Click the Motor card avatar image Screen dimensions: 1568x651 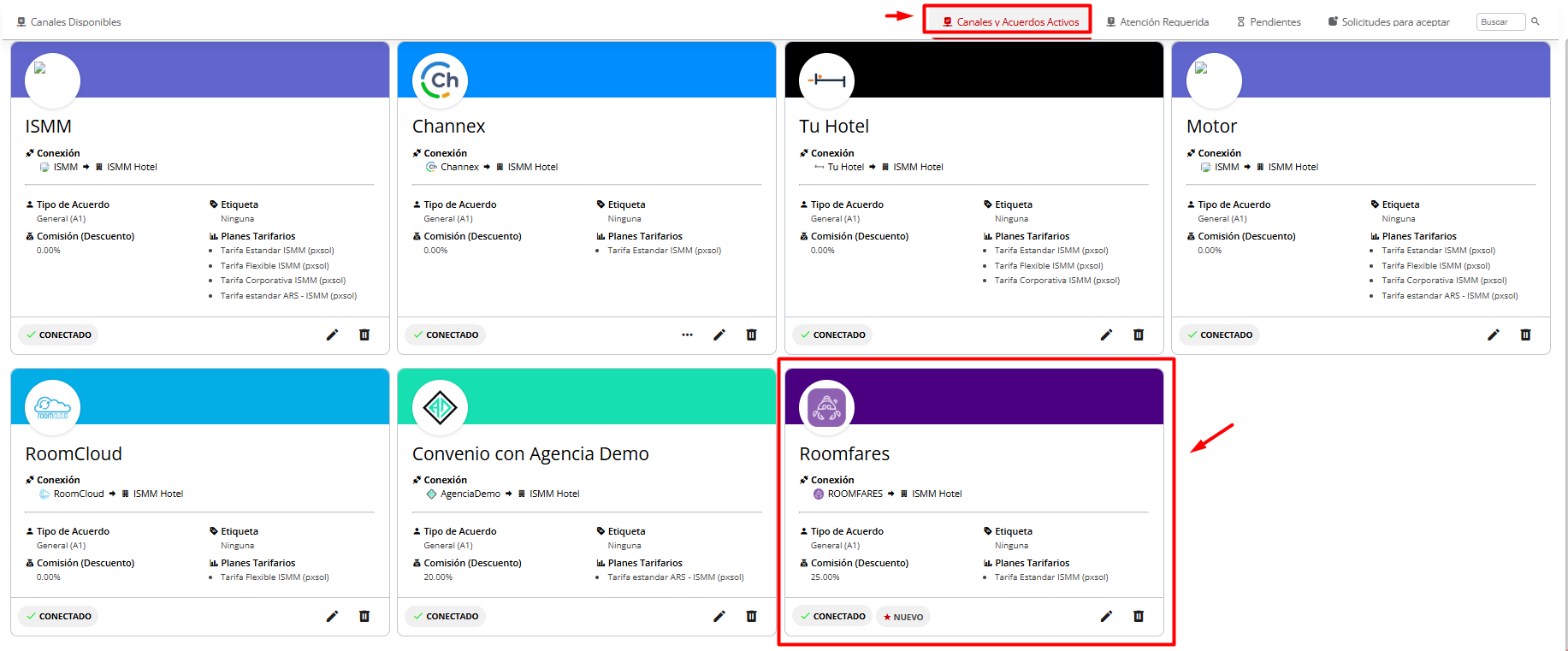[x=1214, y=80]
